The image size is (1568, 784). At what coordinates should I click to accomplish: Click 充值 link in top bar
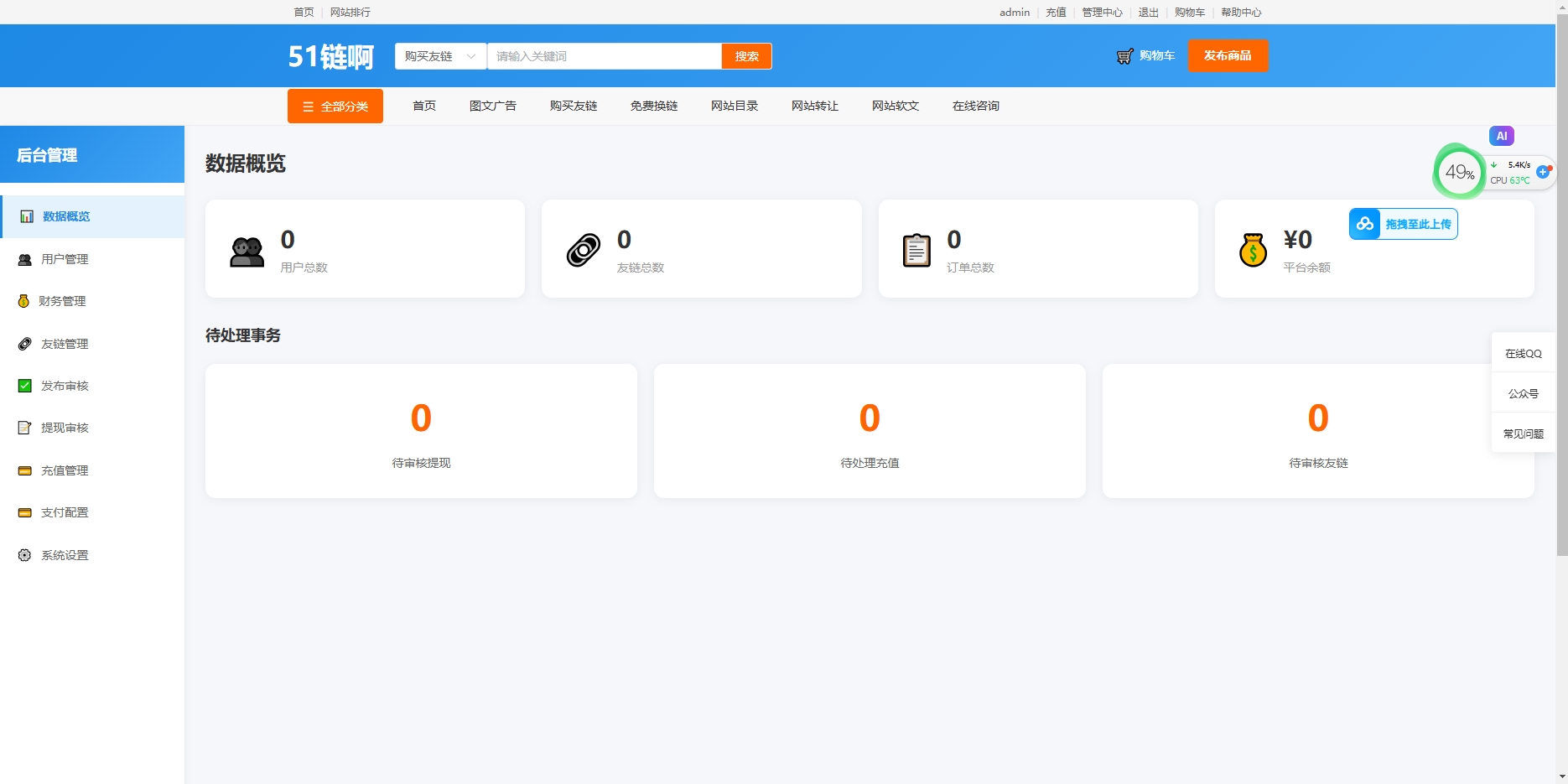point(1056,12)
